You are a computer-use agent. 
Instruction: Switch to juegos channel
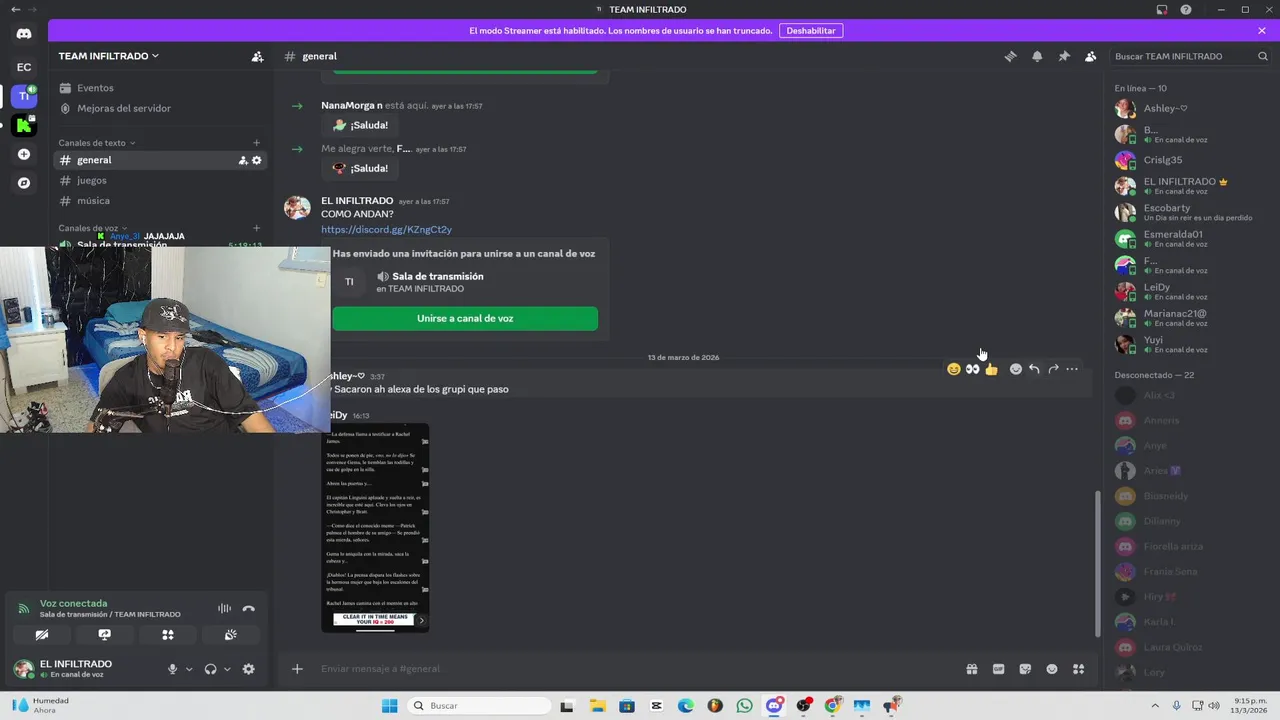pyautogui.click(x=160, y=181)
